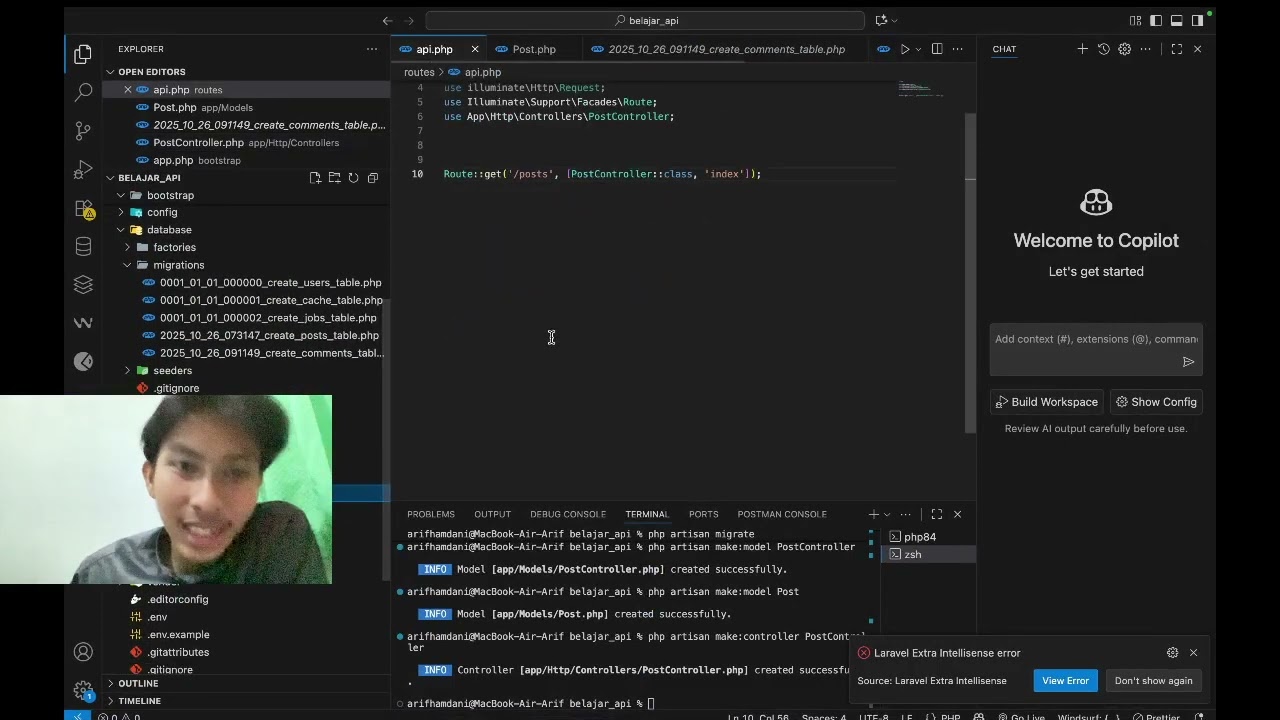The width and height of the screenshot is (1280, 720).
Task: Toggle the secondary side bar visibility
Action: [x=1198, y=20]
